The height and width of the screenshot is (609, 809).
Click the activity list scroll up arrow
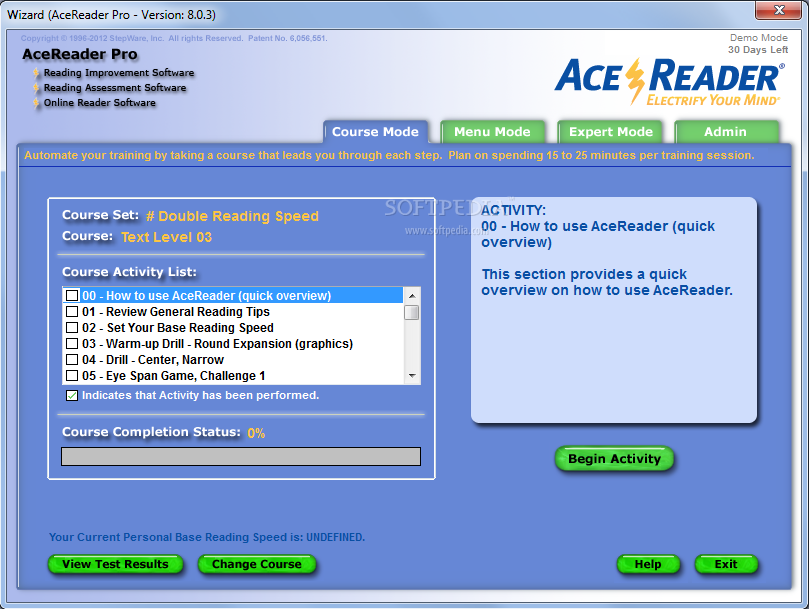click(x=412, y=296)
